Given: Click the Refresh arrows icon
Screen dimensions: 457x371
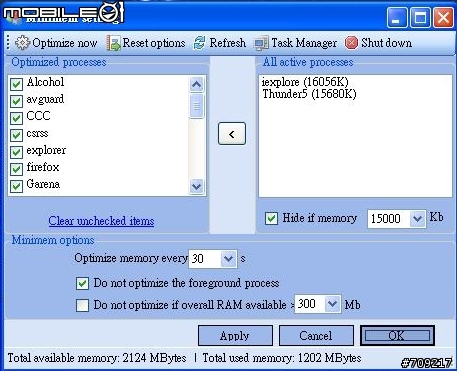Looking at the screenshot, I should (199, 43).
